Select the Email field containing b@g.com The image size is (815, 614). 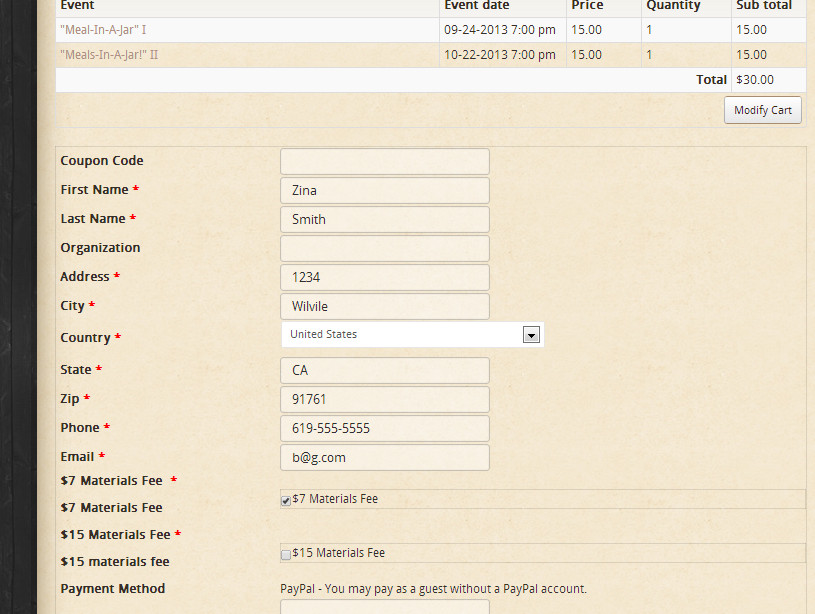coord(385,458)
